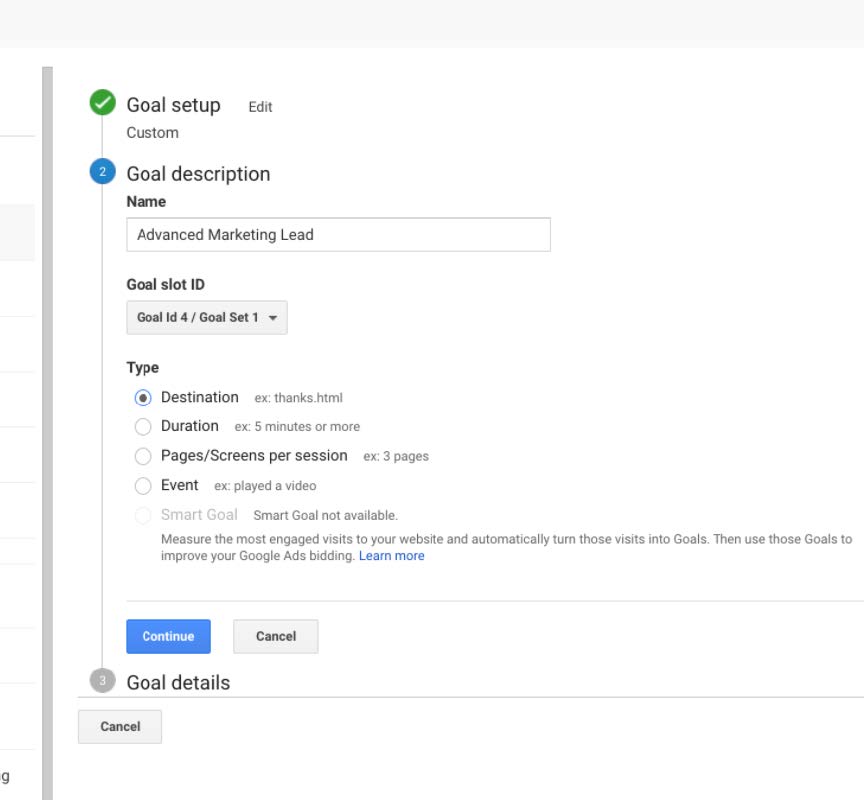
Task: Select the Destination radio button
Action: (x=143, y=398)
